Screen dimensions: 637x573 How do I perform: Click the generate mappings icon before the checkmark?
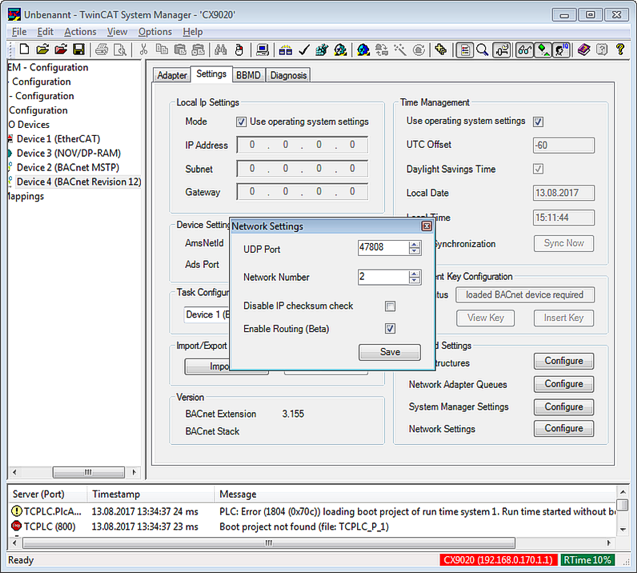click(285, 50)
